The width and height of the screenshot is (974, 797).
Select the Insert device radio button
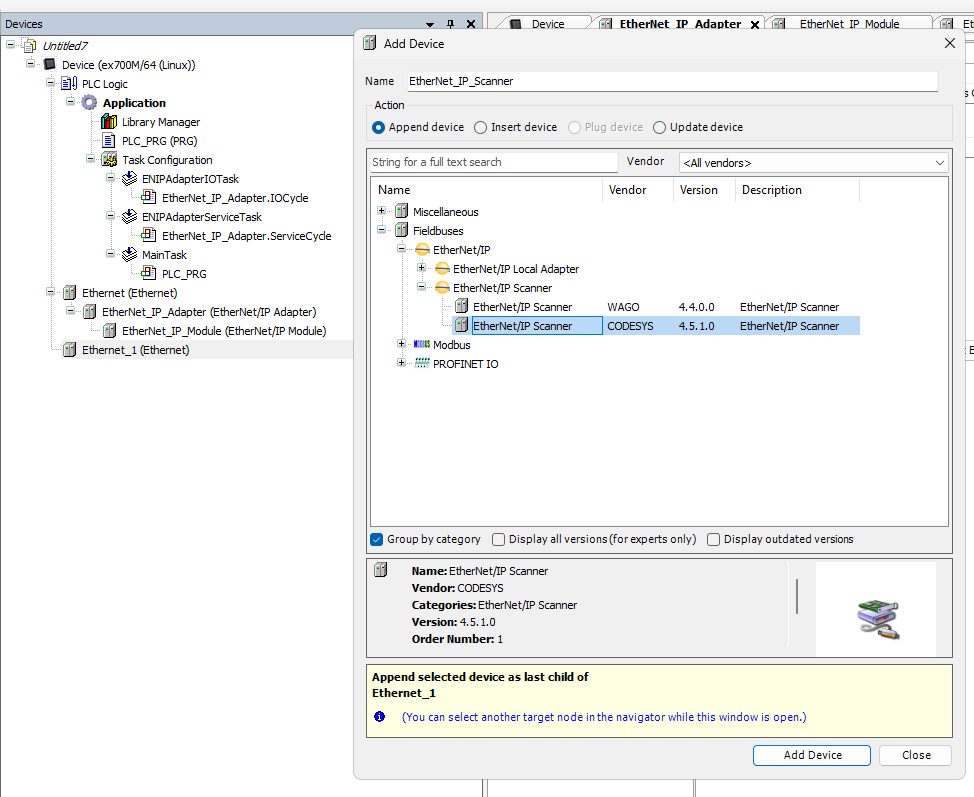pos(481,128)
